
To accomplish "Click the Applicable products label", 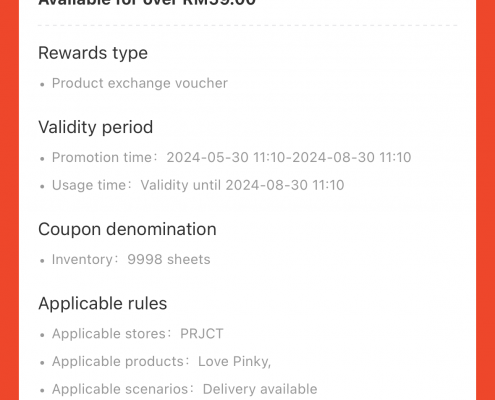I will coord(118,361).
